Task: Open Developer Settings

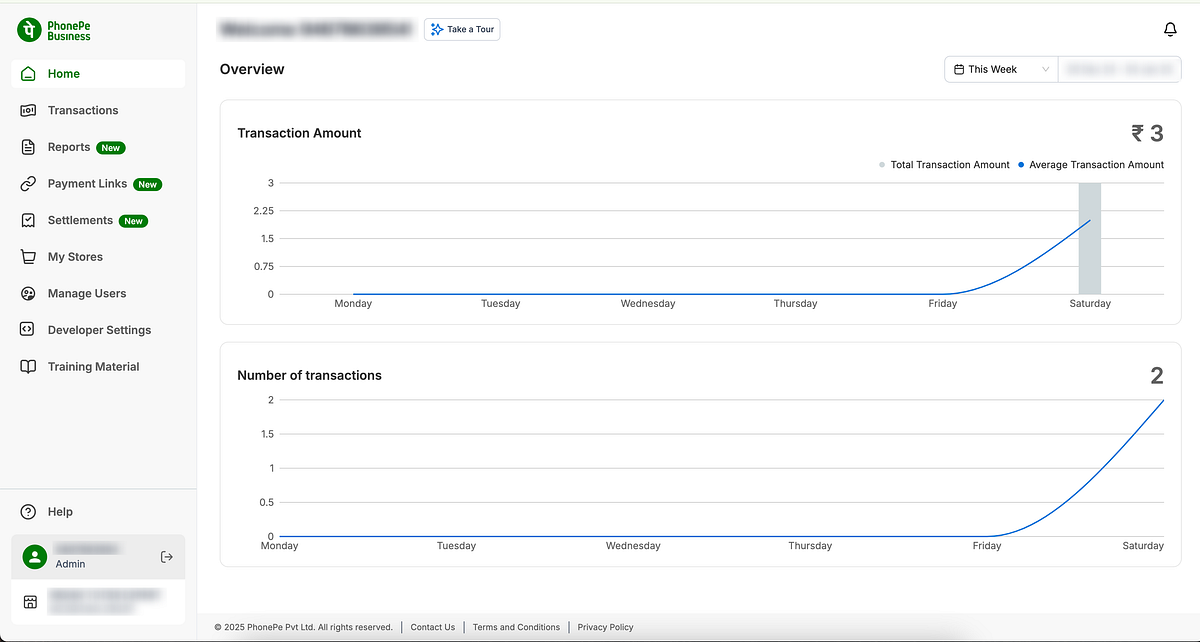Action: click(x=98, y=330)
